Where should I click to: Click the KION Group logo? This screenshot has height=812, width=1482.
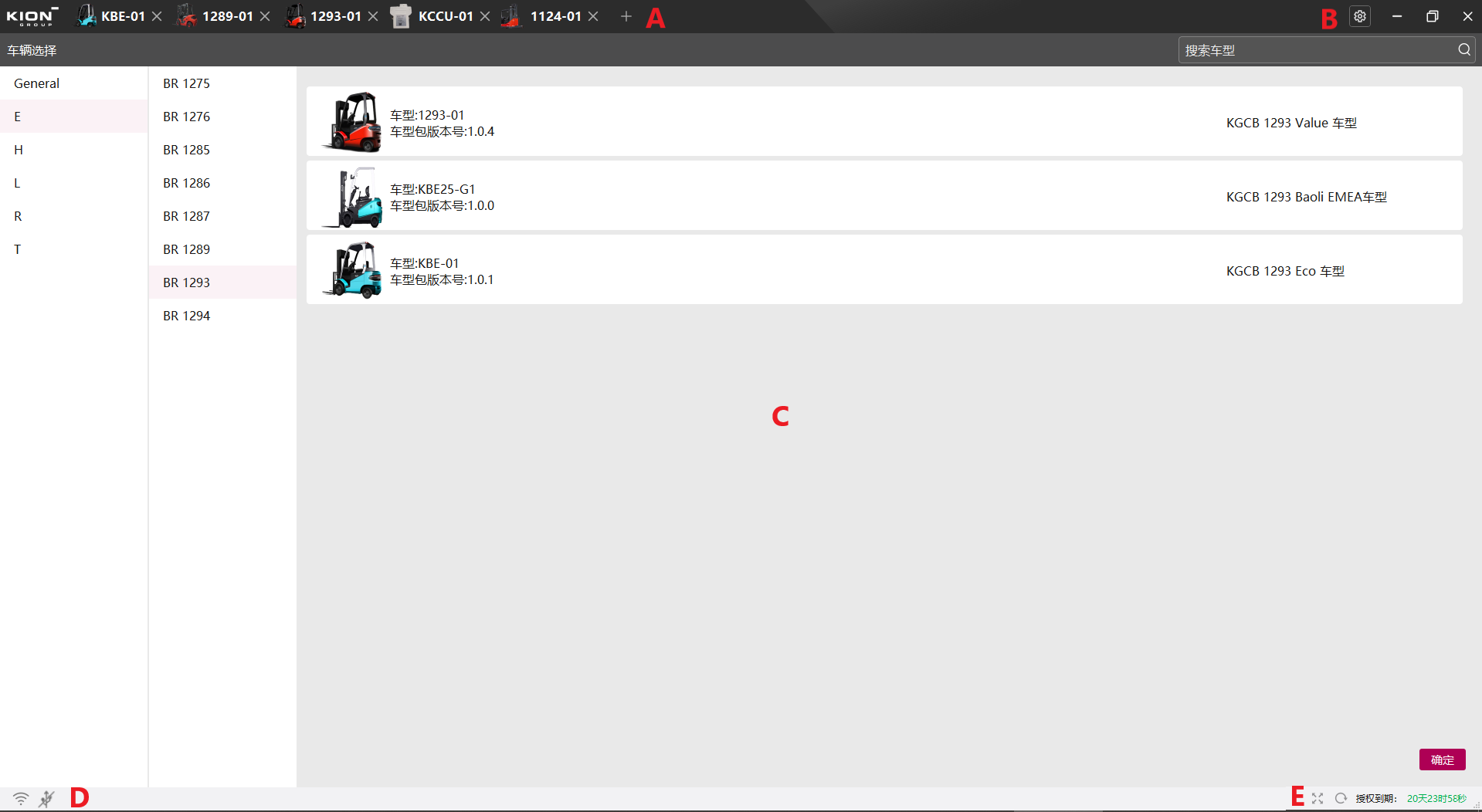(32, 16)
